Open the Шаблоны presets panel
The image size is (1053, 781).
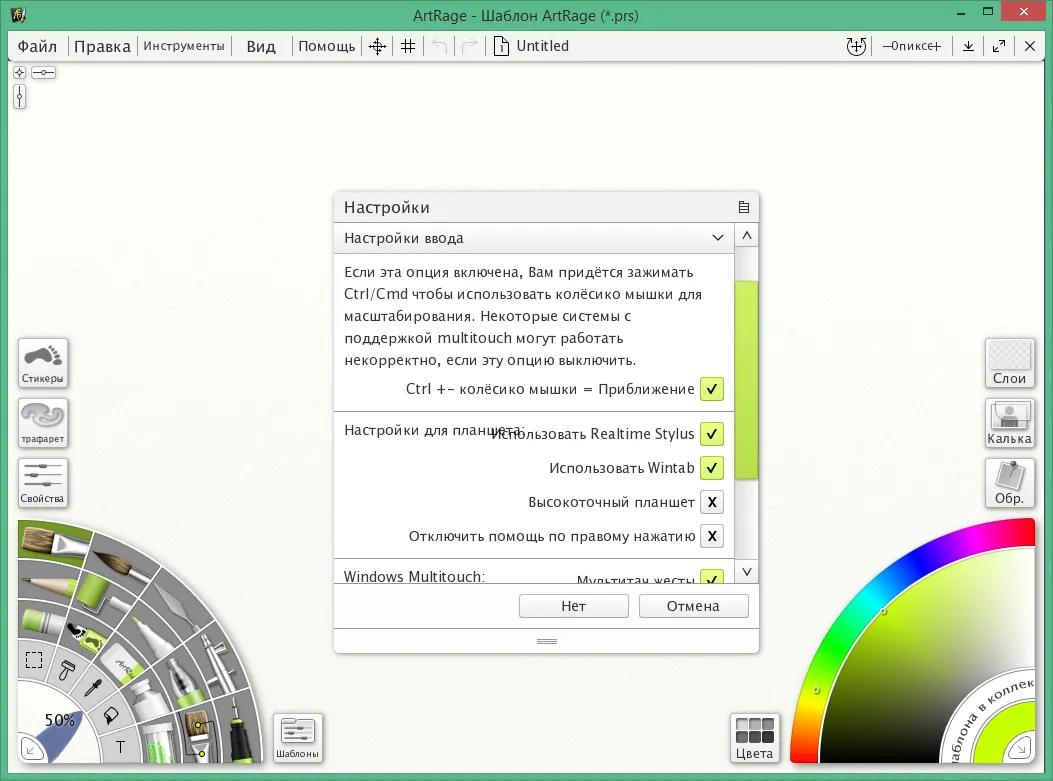tap(297, 738)
